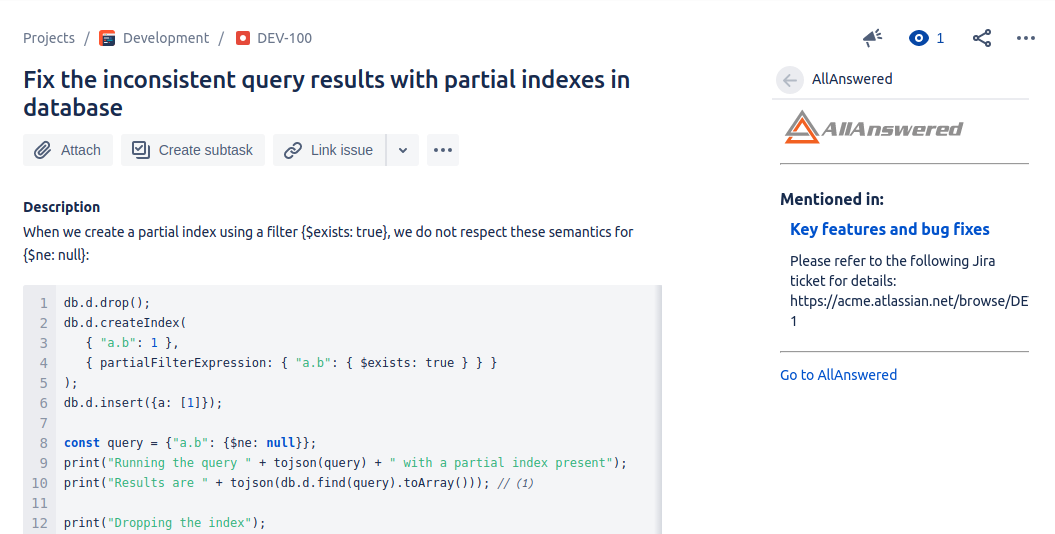The image size is (1055, 534).
Task: Click the Link issue button
Action: (x=330, y=150)
